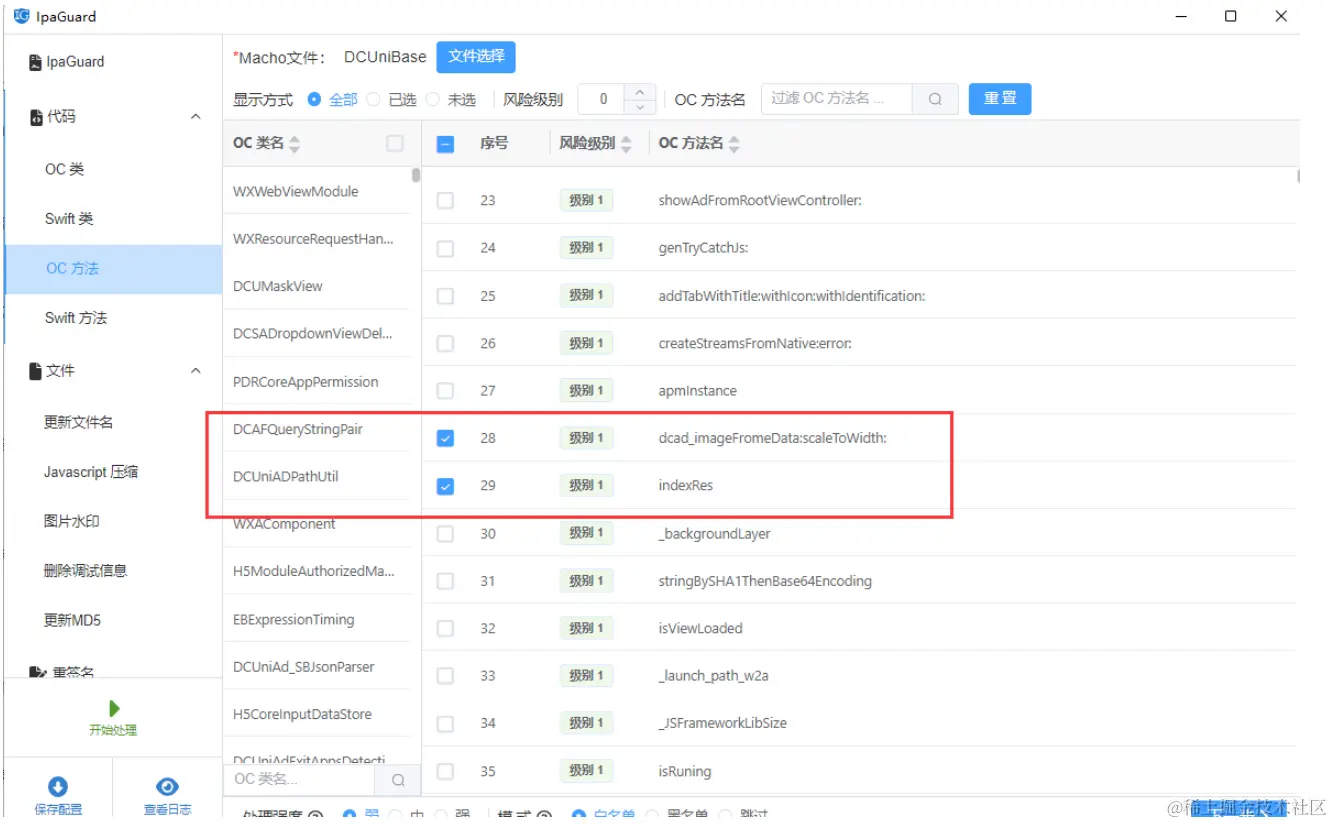Click the 文件 section document icon
This screenshot has width=1333, height=824.
(36, 371)
